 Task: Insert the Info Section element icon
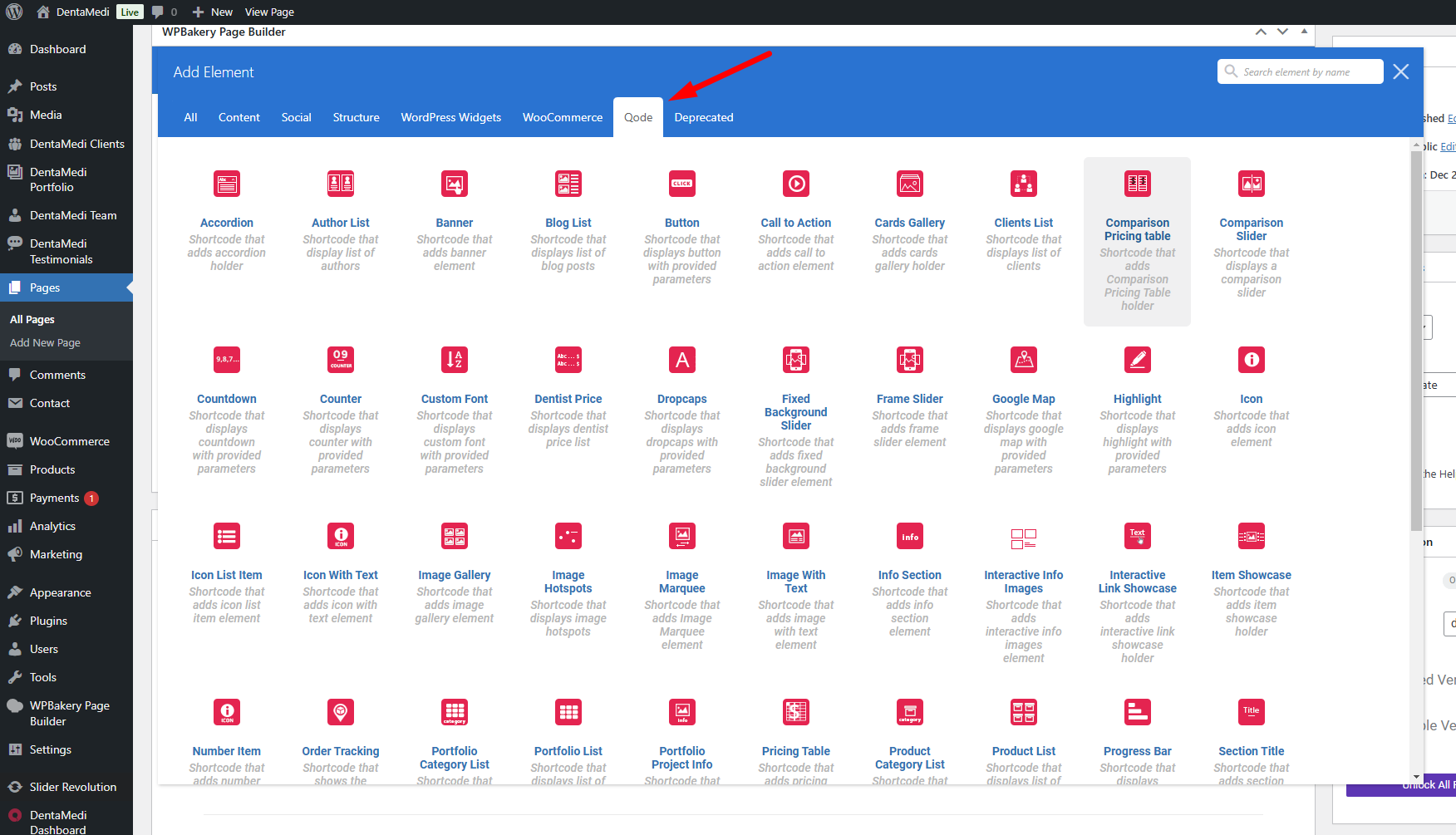click(x=910, y=536)
